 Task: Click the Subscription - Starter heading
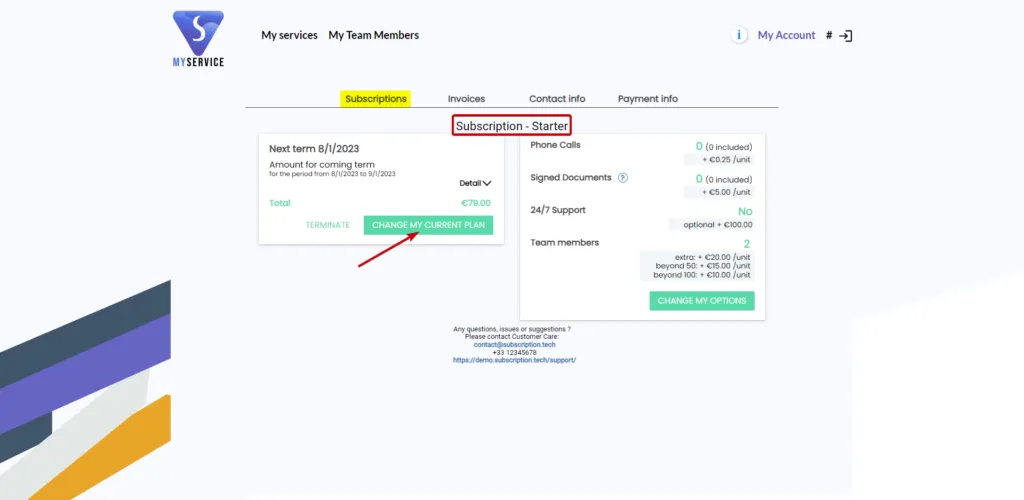point(512,126)
